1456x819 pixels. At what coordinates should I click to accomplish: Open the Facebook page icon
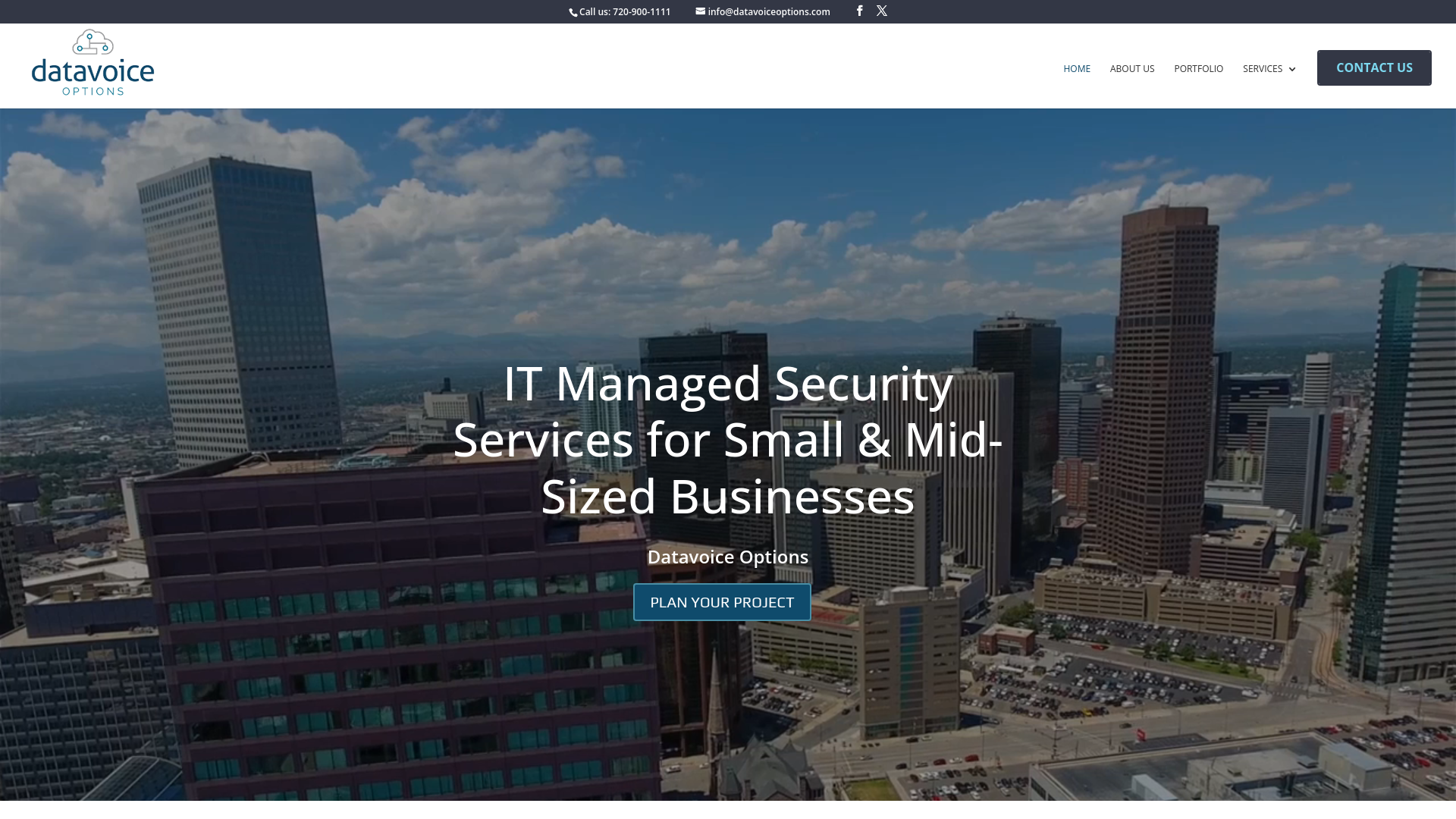(859, 11)
